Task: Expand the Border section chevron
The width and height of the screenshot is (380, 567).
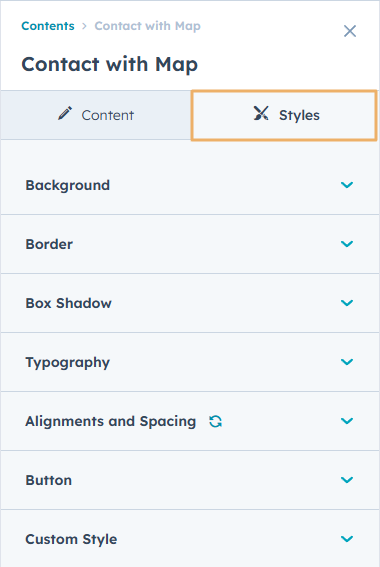Action: click(x=347, y=244)
